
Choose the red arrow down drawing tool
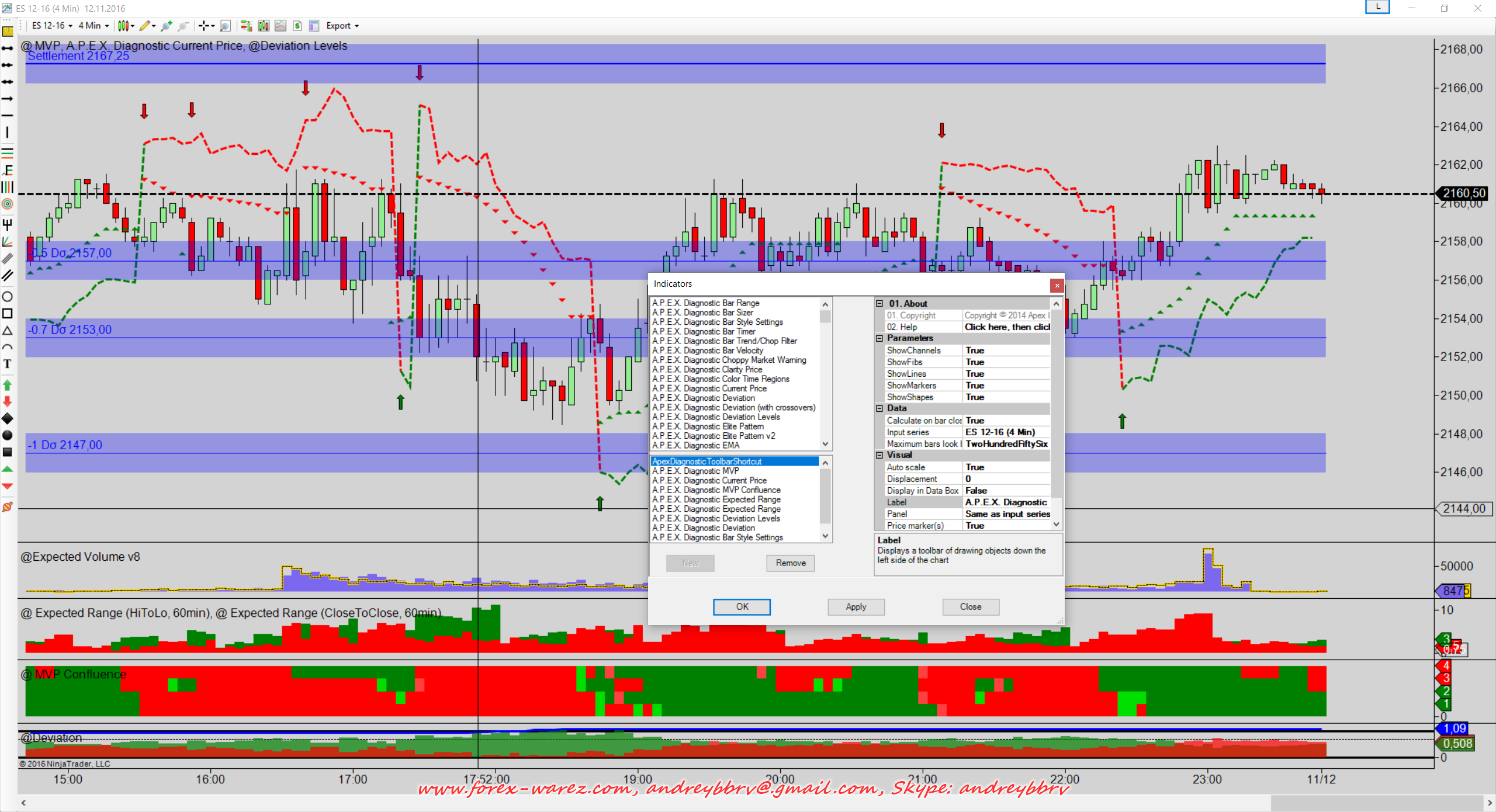coord(8,401)
